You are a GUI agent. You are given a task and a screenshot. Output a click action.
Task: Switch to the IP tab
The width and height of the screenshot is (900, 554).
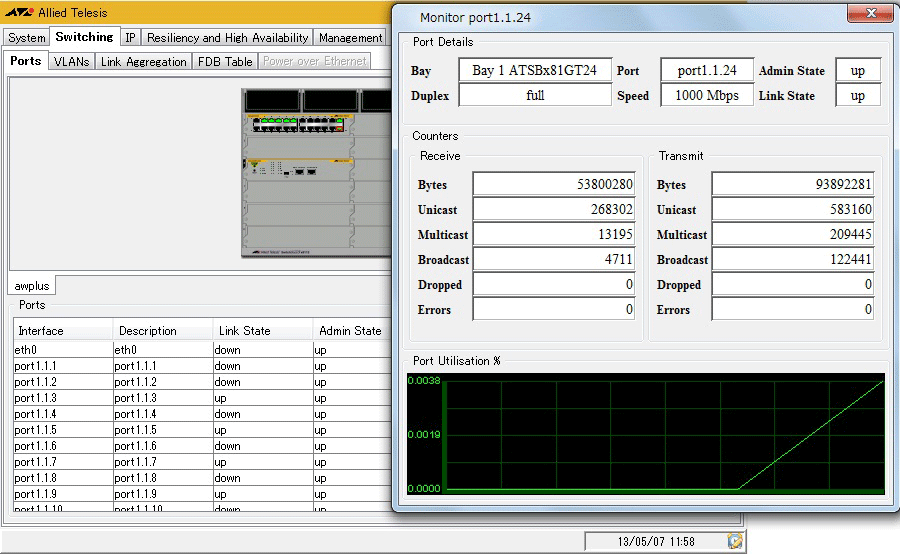coord(131,38)
